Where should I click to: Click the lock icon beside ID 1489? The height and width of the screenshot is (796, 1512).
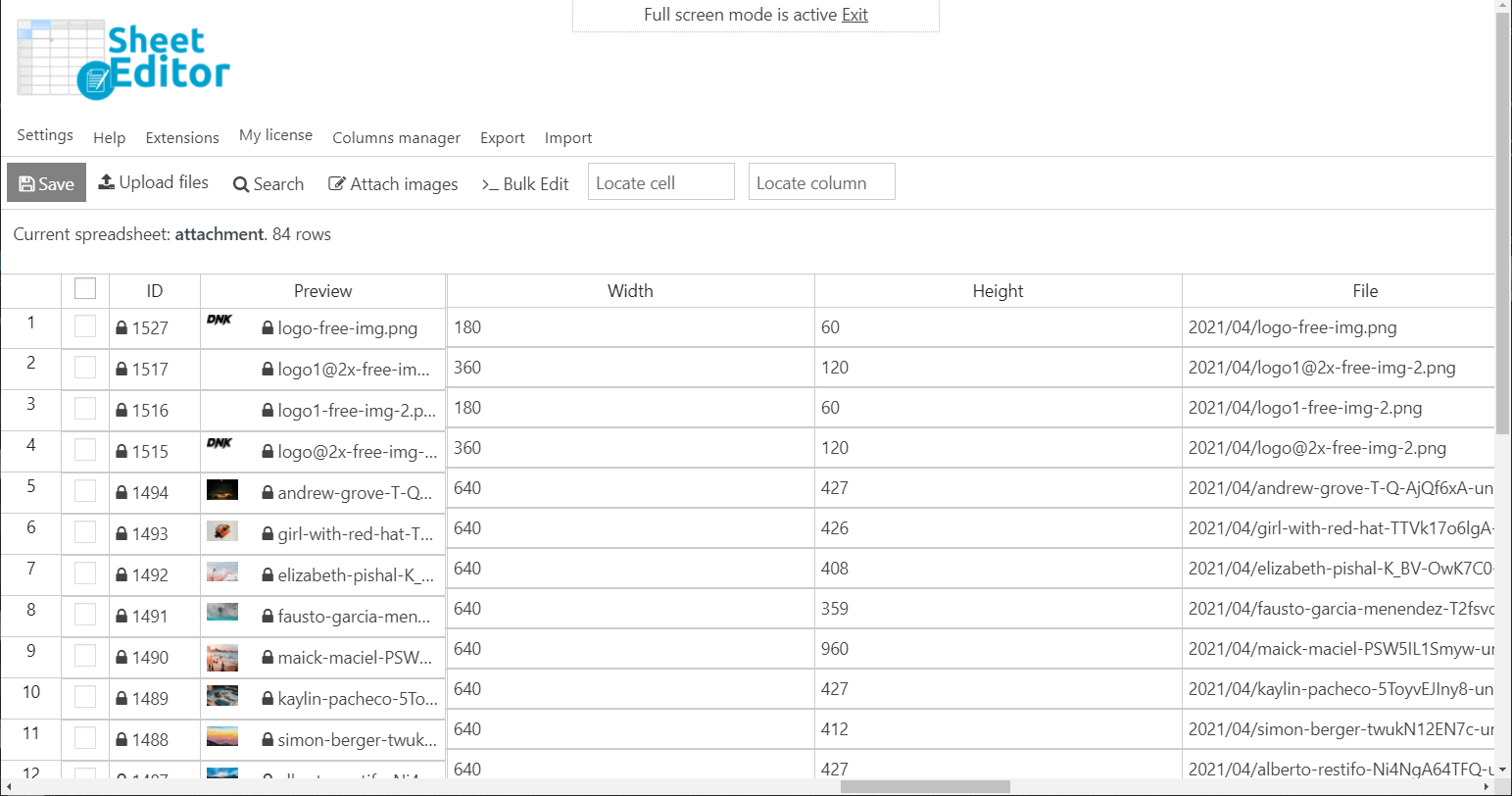122,699
